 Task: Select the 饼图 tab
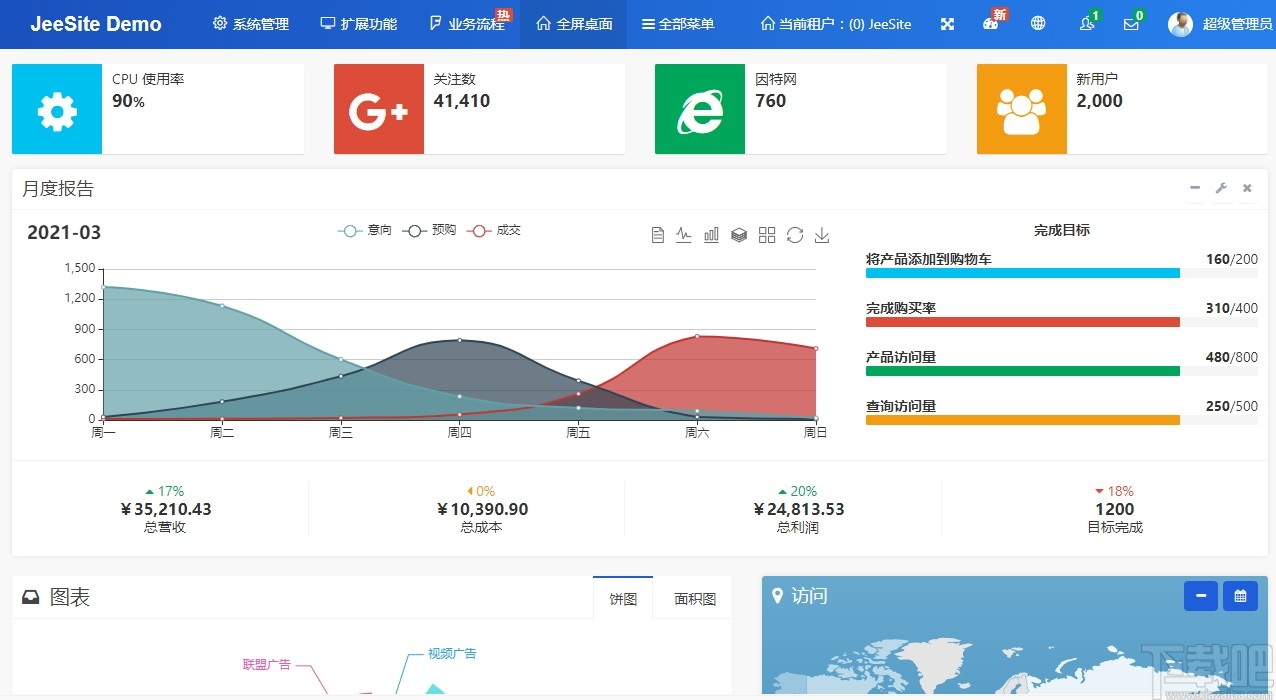click(x=622, y=596)
